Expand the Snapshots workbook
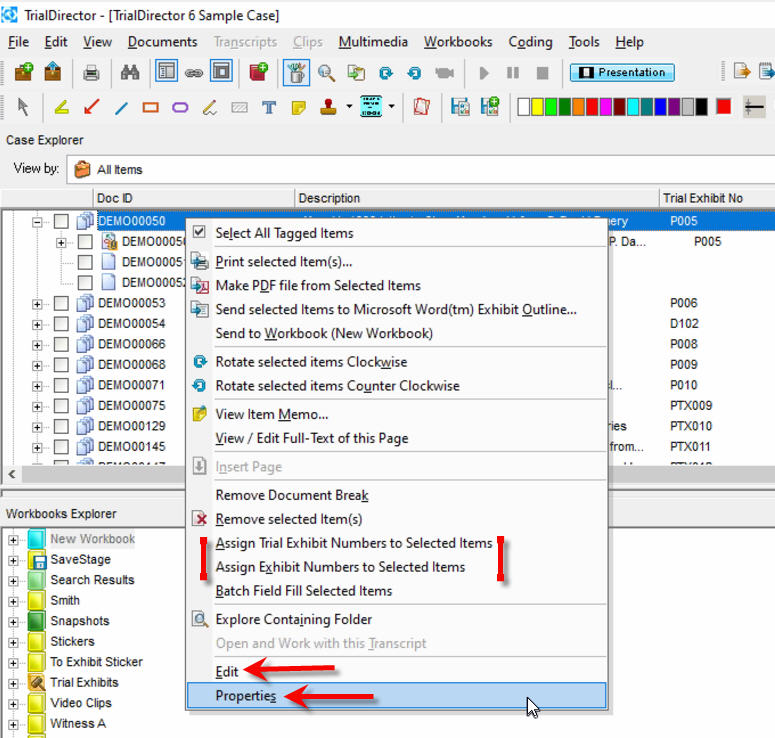Image resolution: width=775 pixels, height=738 pixels. click(x=13, y=622)
